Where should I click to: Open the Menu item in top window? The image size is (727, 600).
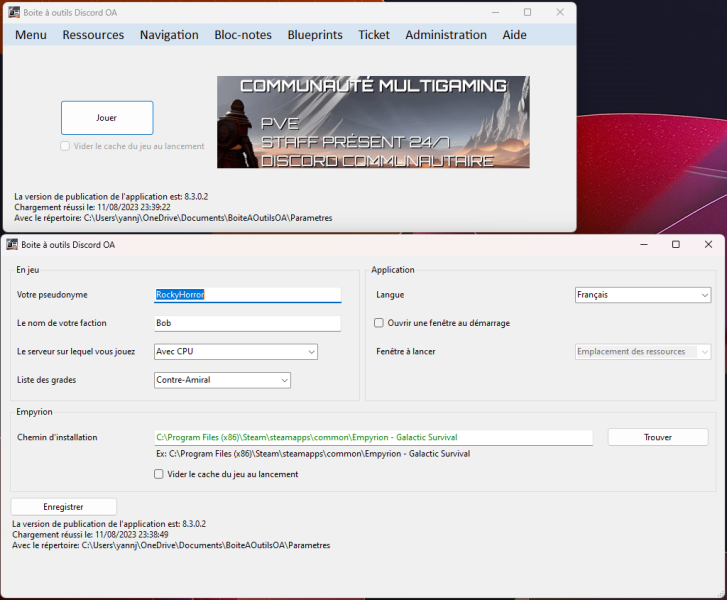tap(31, 35)
